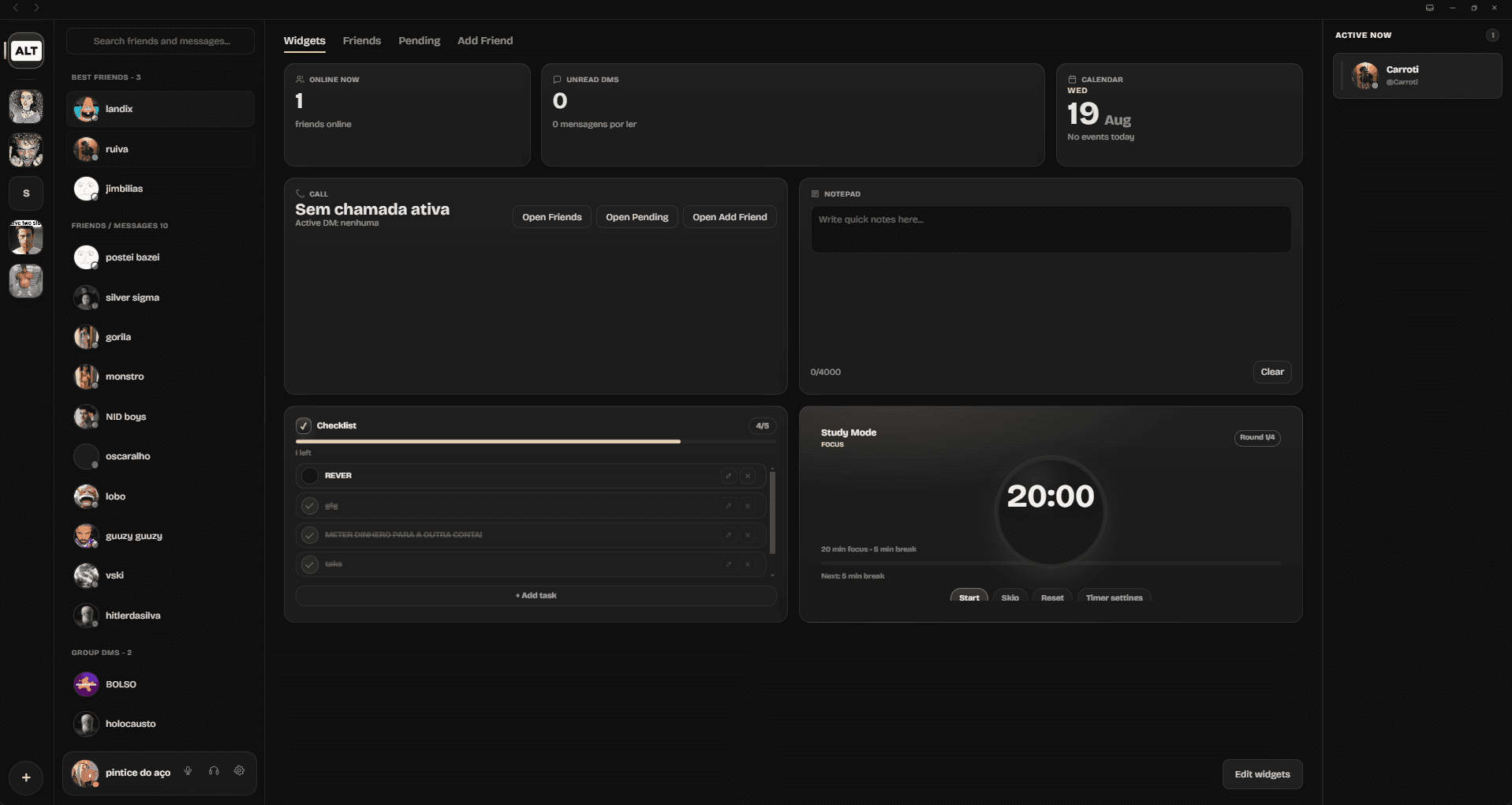The height and width of the screenshot is (805, 1512).
Task: Go forward with the right arrow
Action: (36, 8)
